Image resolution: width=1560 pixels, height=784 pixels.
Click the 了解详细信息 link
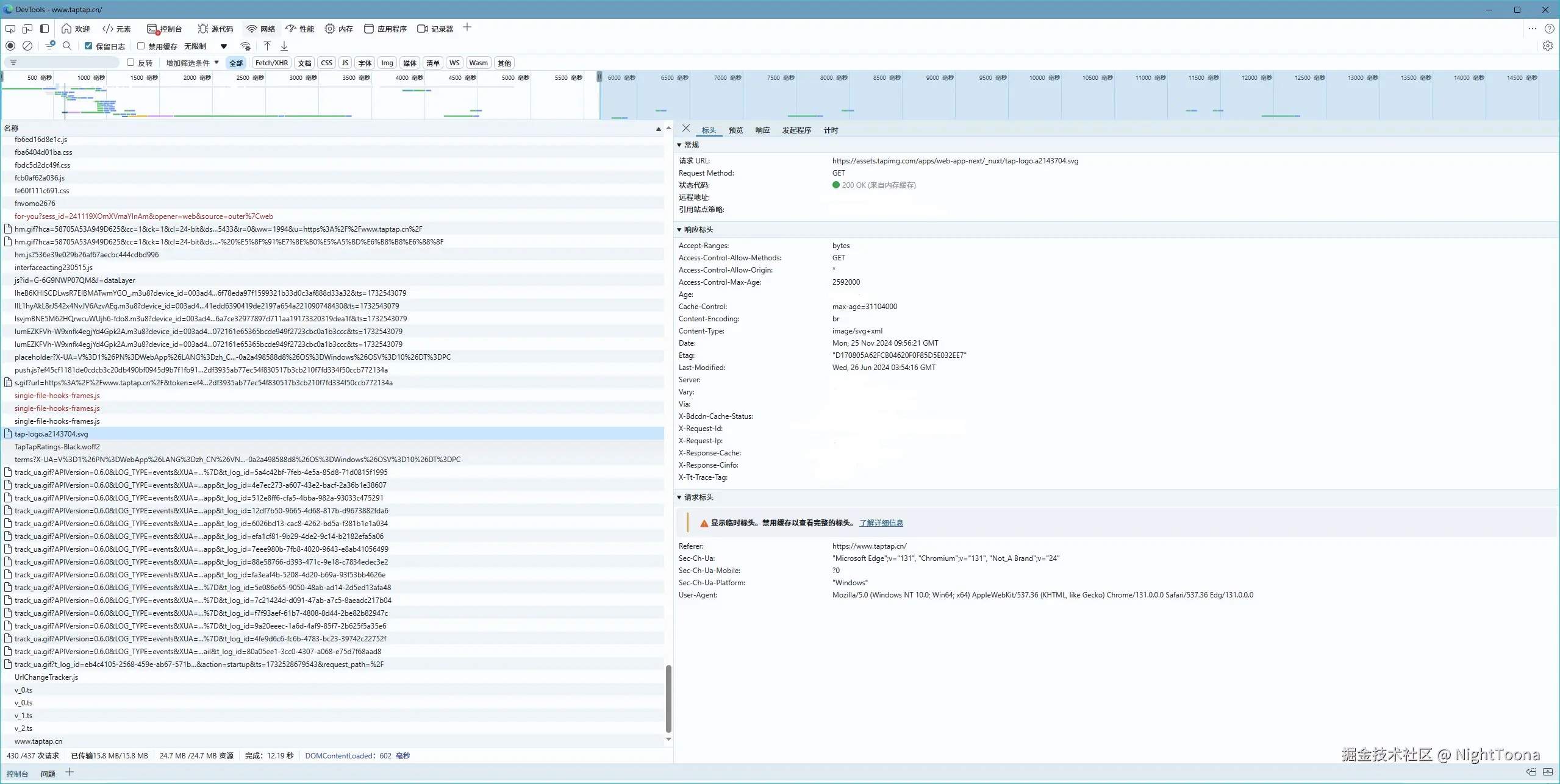tap(881, 523)
